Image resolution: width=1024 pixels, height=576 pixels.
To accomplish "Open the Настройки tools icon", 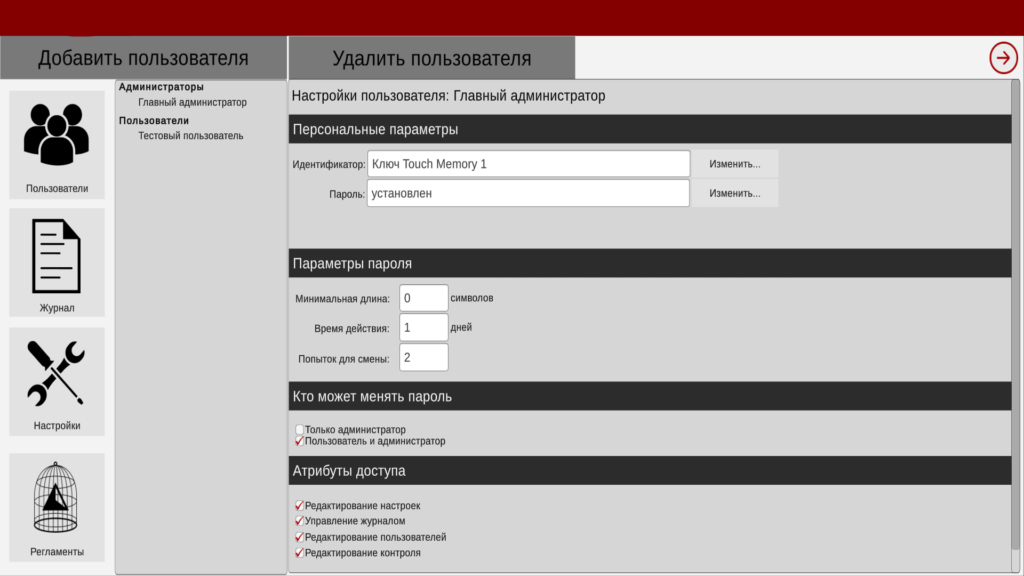I will [x=57, y=373].
